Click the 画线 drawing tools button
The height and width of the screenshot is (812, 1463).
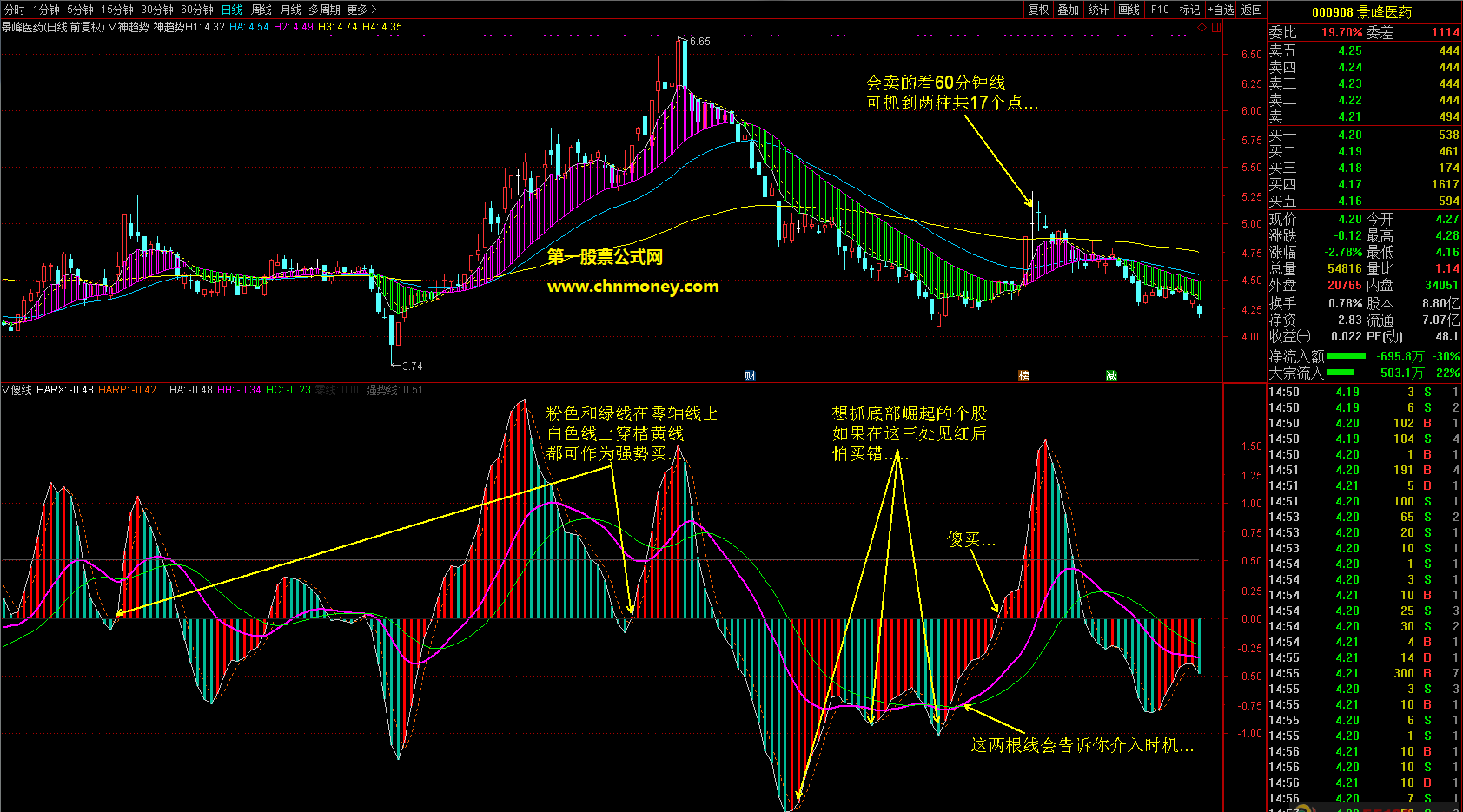pos(1129,10)
